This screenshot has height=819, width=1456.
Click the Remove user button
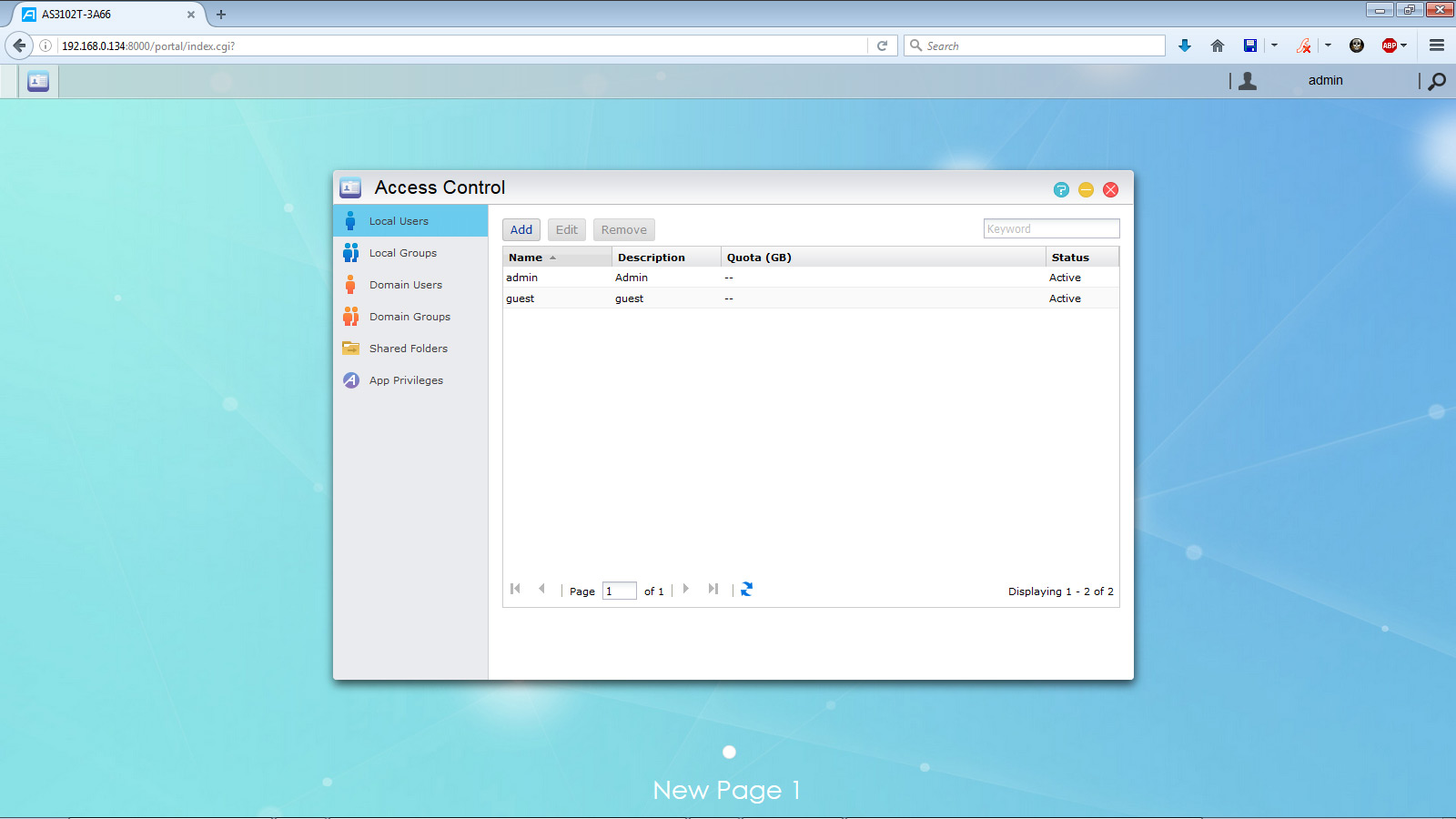click(624, 230)
